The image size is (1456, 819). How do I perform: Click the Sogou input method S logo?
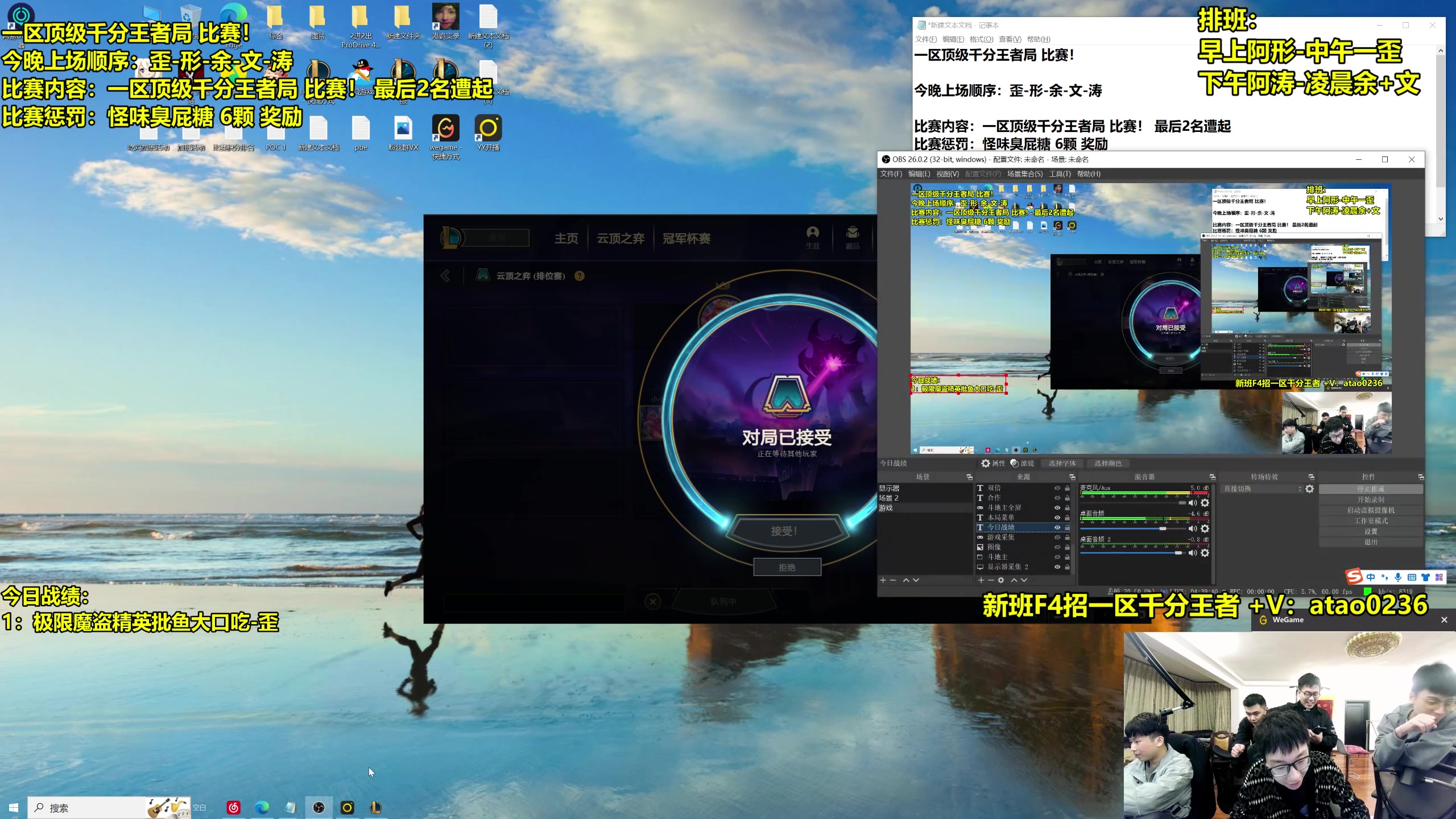pos(1354,577)
